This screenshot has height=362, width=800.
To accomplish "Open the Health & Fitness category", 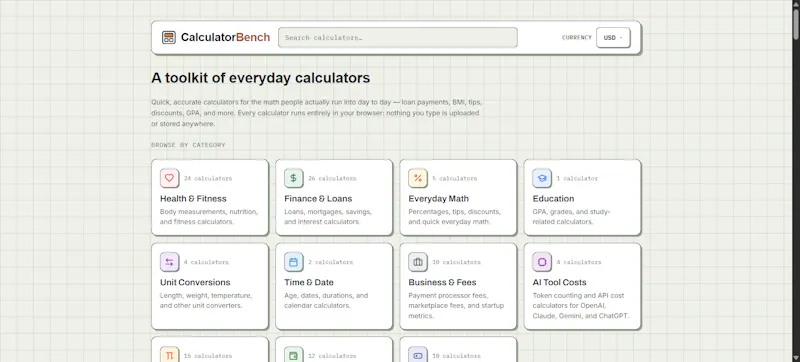I will click(210, 197).
